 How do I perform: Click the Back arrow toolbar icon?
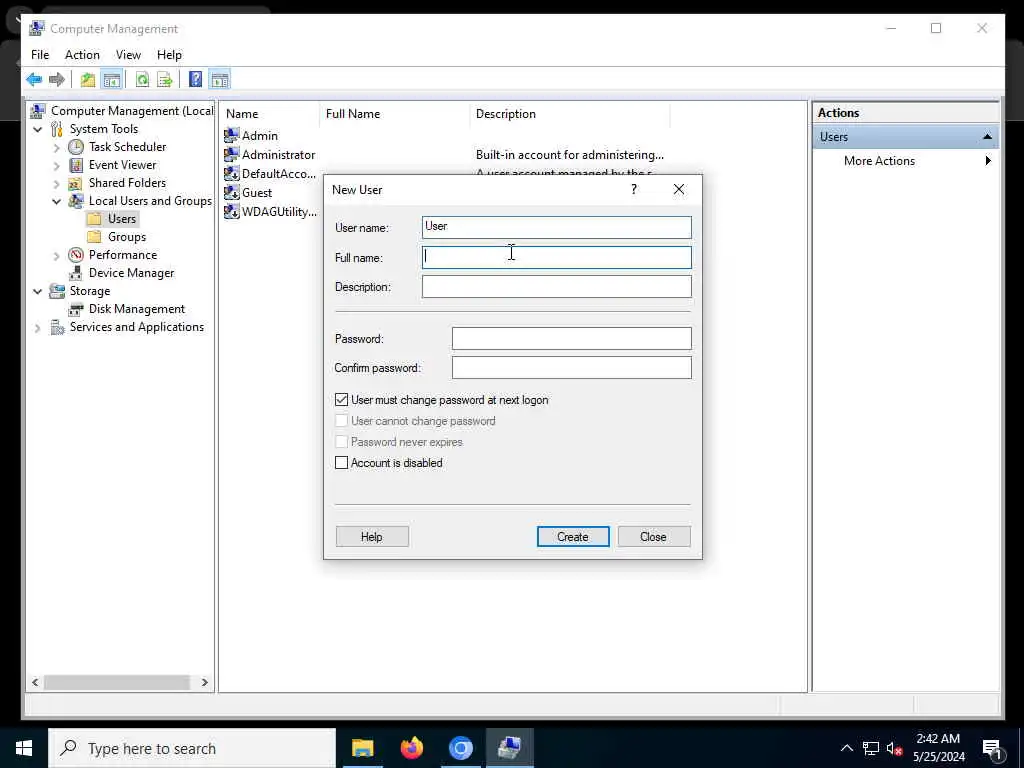tap(34, 80)
